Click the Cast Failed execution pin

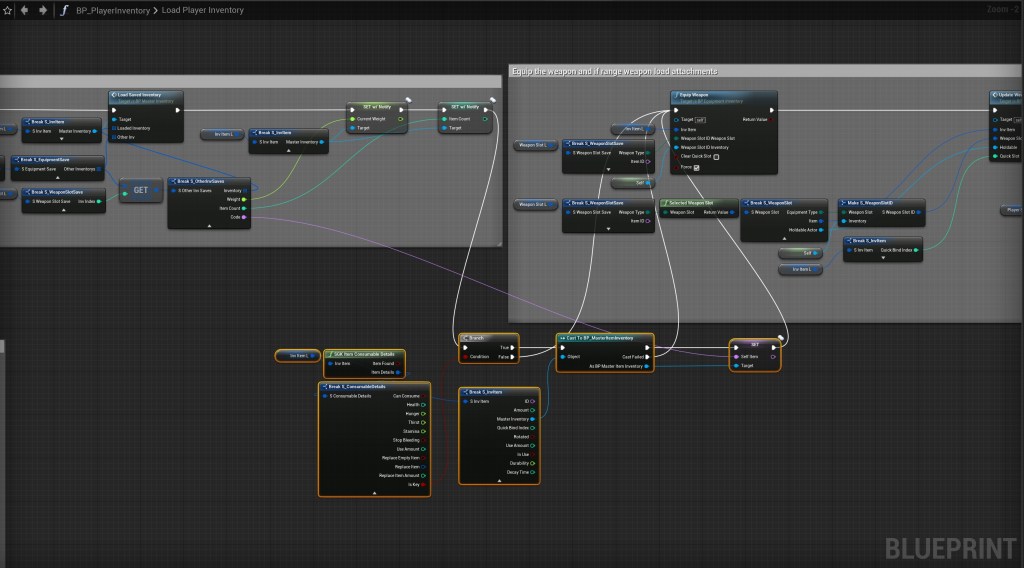tap(648, 357)
